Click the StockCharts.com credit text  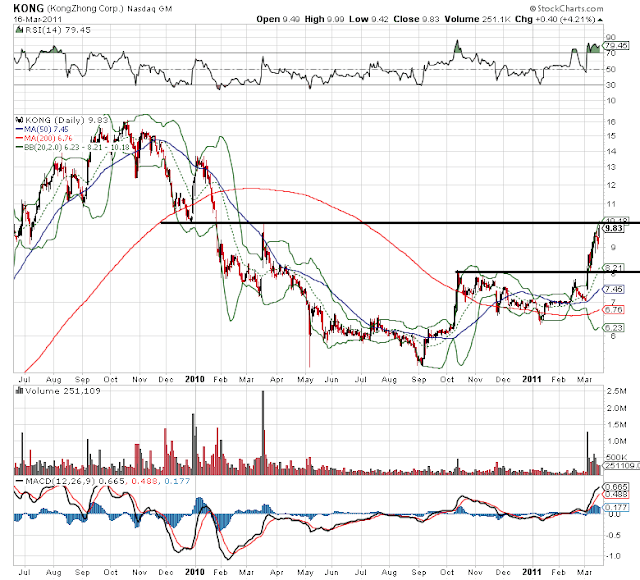tap(566, 8)
